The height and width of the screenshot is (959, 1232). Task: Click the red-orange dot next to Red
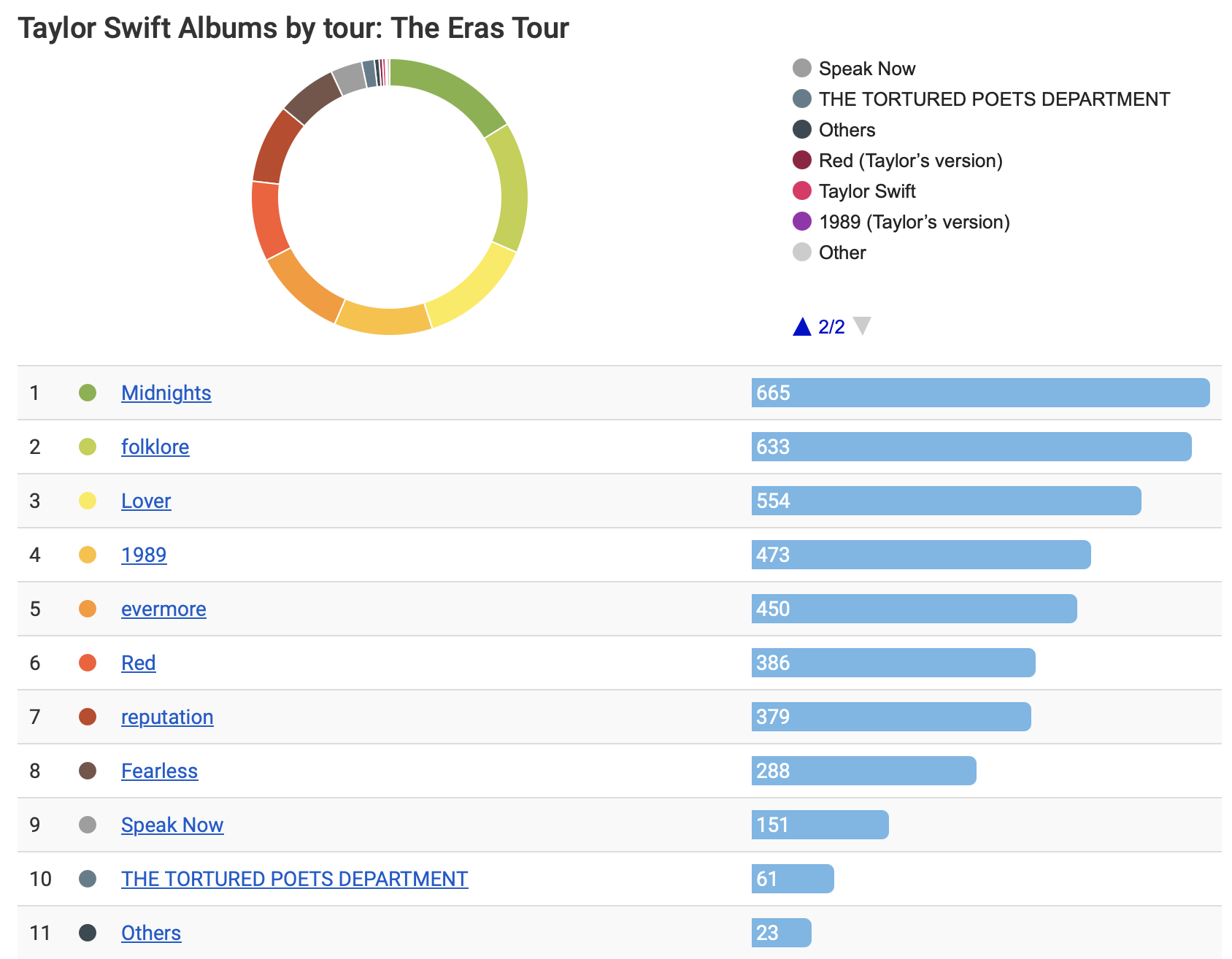coord(89,663)
